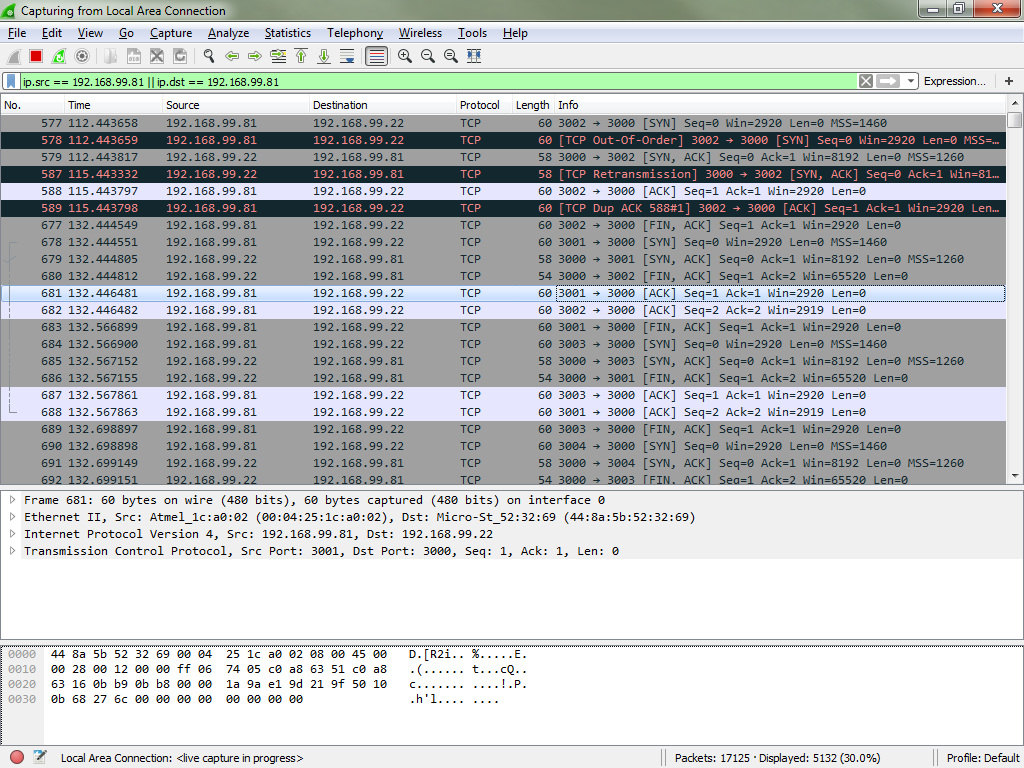Clear the display filter
The height and width of the screenshot is (768, 1024).
(x=866, y=82)
